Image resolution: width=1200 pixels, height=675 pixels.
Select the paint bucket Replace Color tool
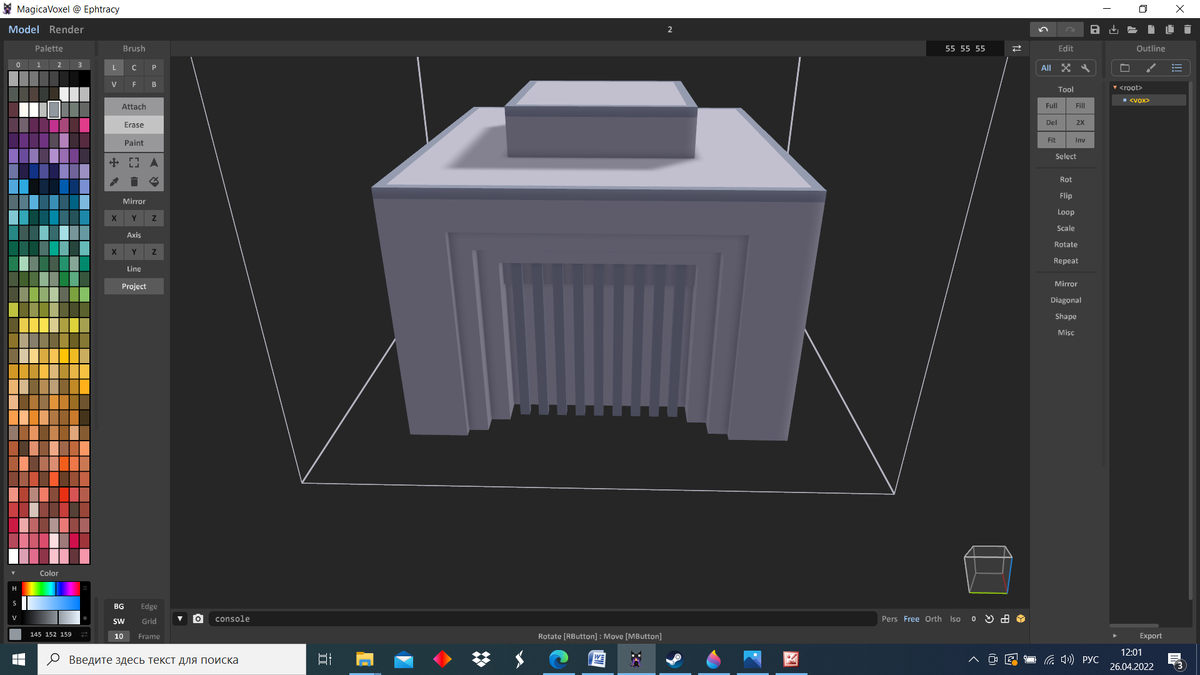pyautogui.click(x=154, y=181)
